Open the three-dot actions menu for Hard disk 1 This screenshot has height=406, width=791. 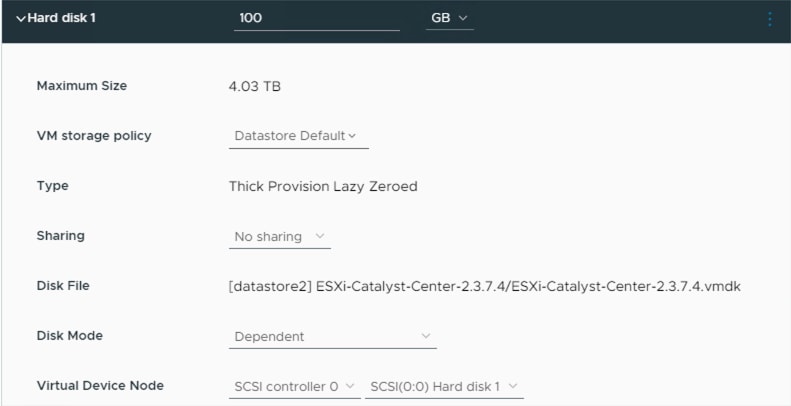(x=770, y=19)
